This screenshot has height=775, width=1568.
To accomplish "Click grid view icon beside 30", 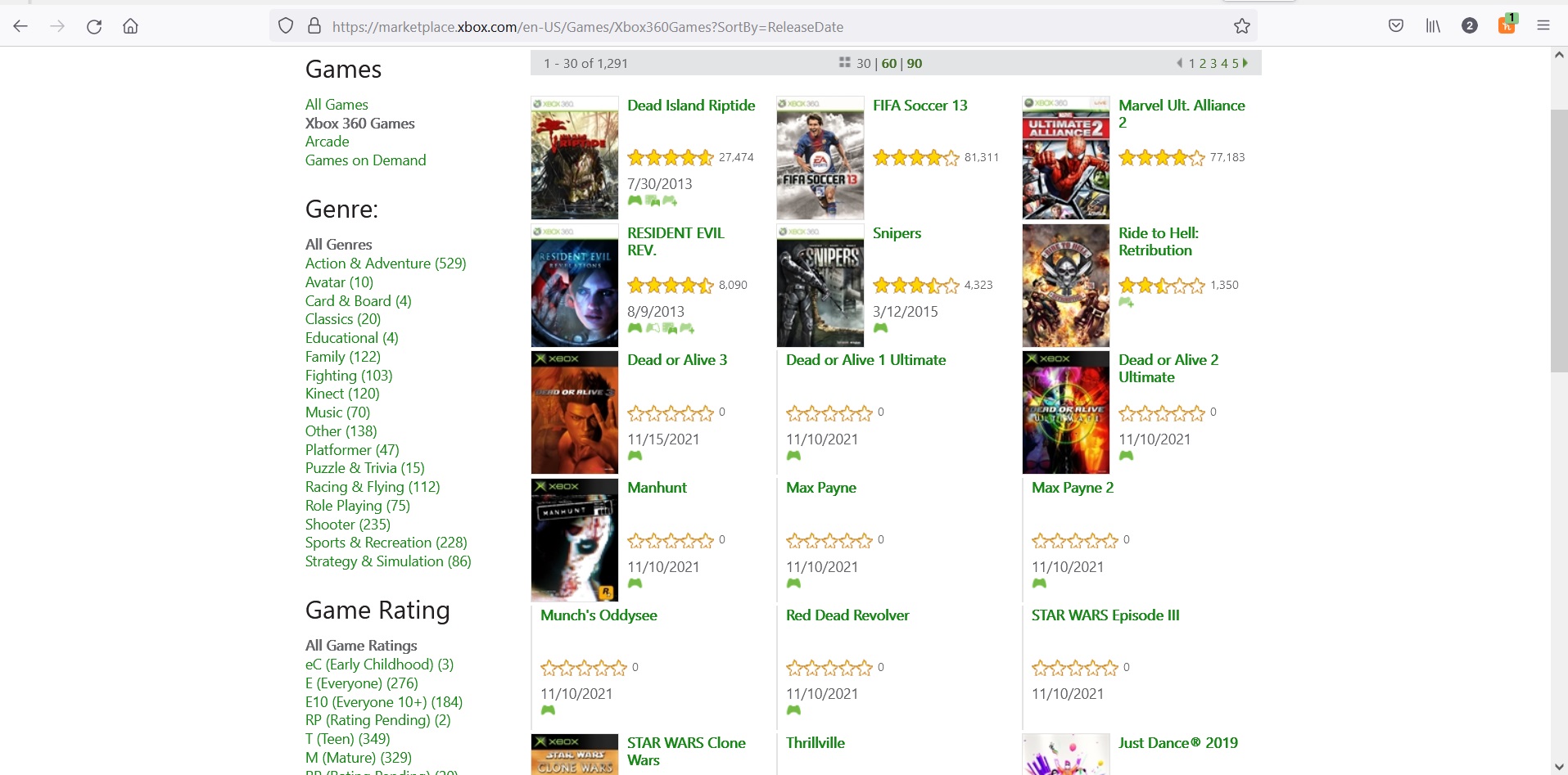I will pos(844,62).
